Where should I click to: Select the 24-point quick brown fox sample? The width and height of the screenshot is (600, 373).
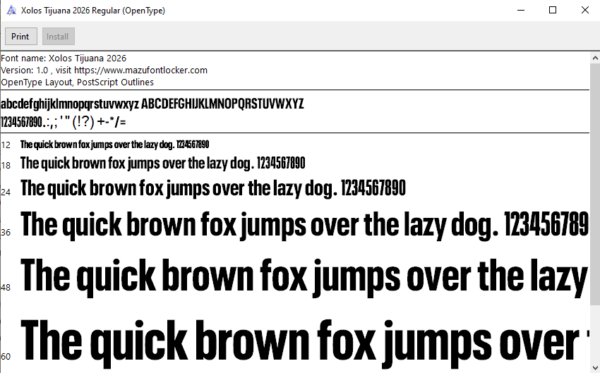[x=213, y=189]
